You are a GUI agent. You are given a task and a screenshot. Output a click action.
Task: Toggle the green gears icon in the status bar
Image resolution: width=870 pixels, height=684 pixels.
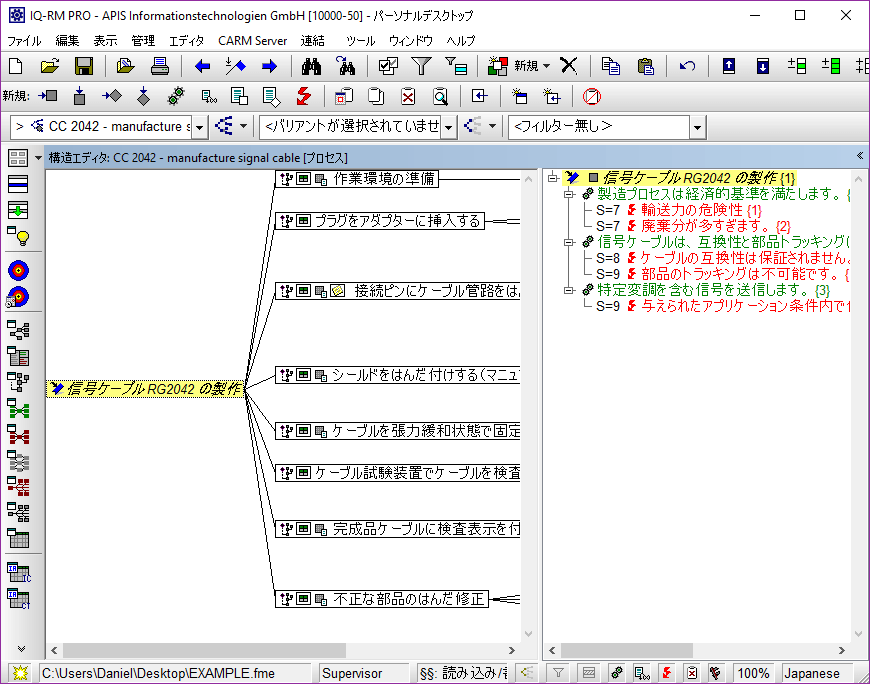tap(616, 673)
